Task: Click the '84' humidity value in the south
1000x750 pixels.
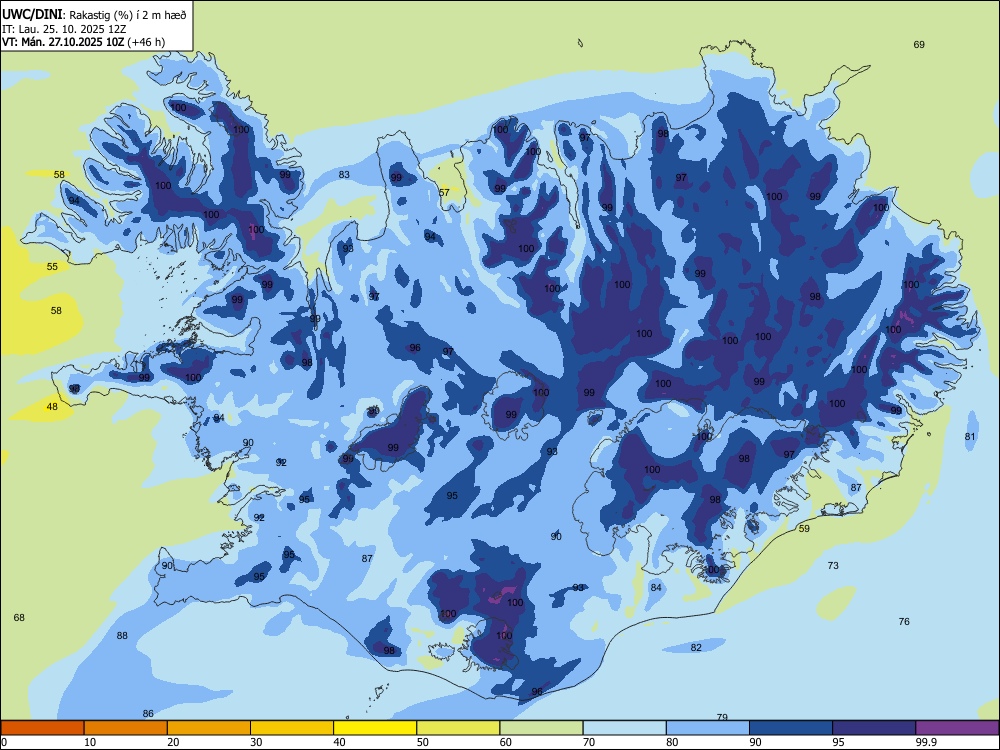Action: coord(656,587)
